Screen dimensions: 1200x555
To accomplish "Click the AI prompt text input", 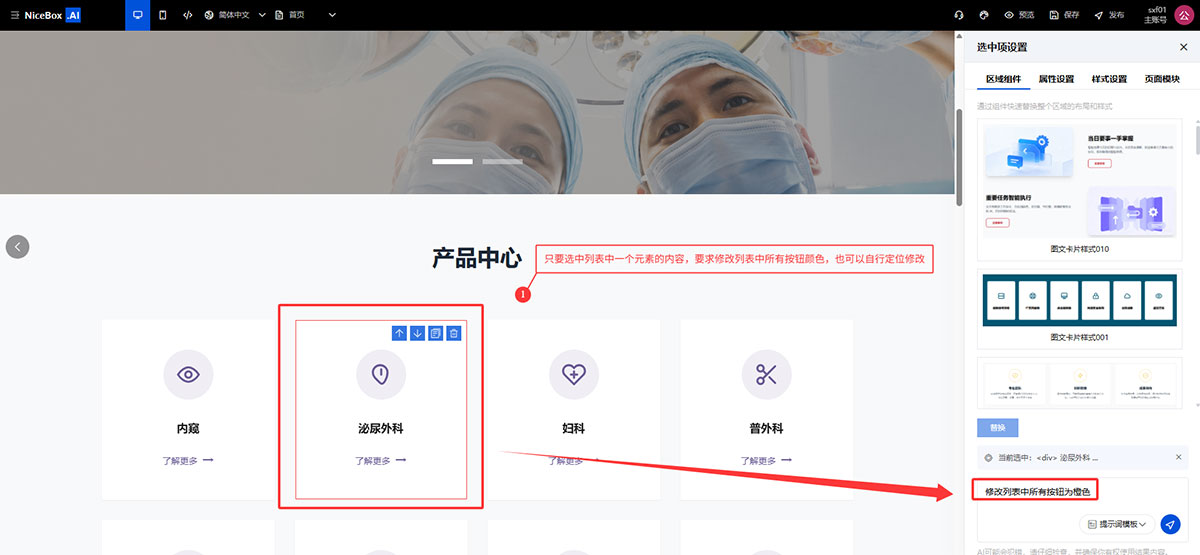I will point(1080,492).
